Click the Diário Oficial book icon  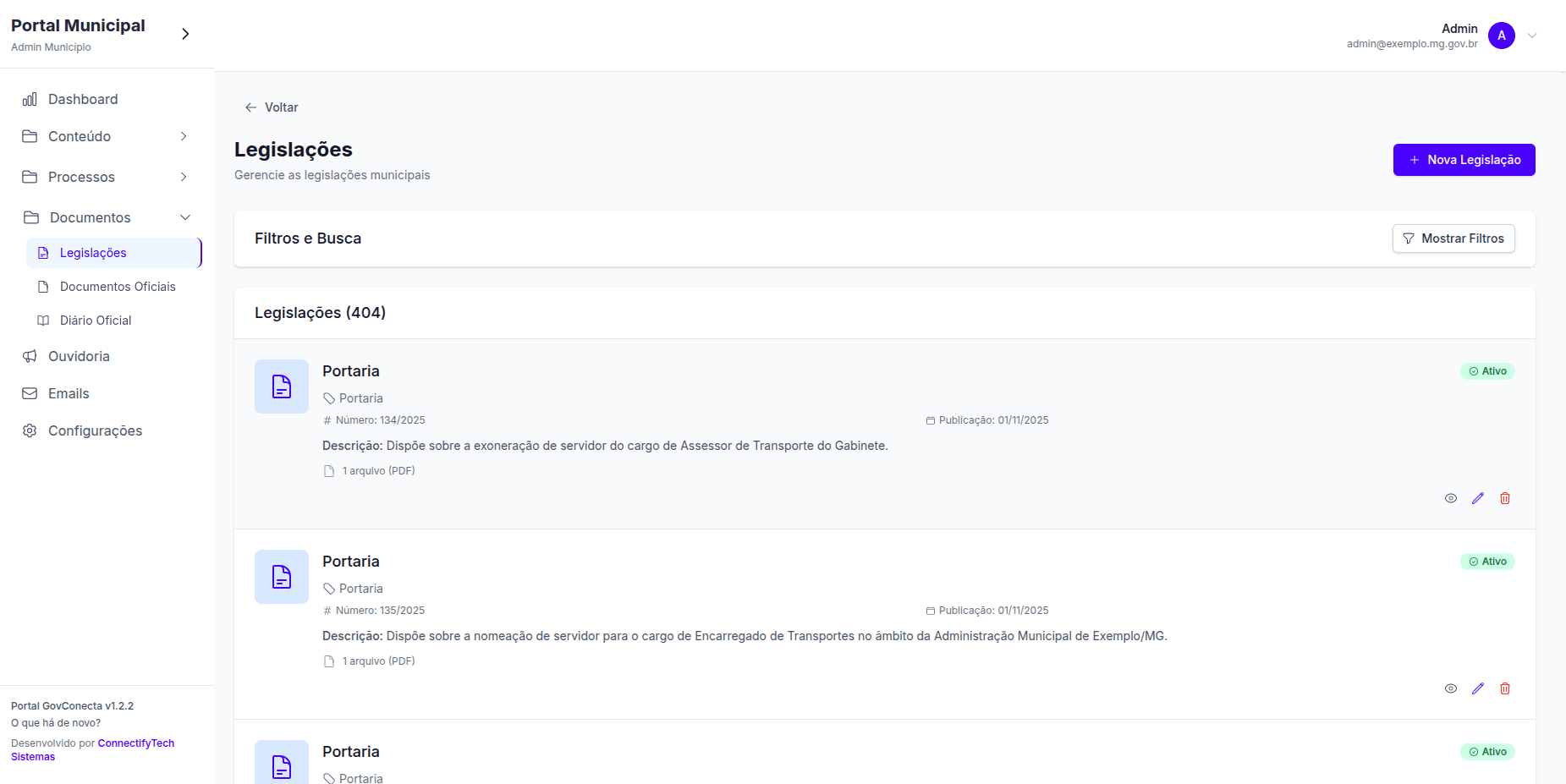point(42,321)
